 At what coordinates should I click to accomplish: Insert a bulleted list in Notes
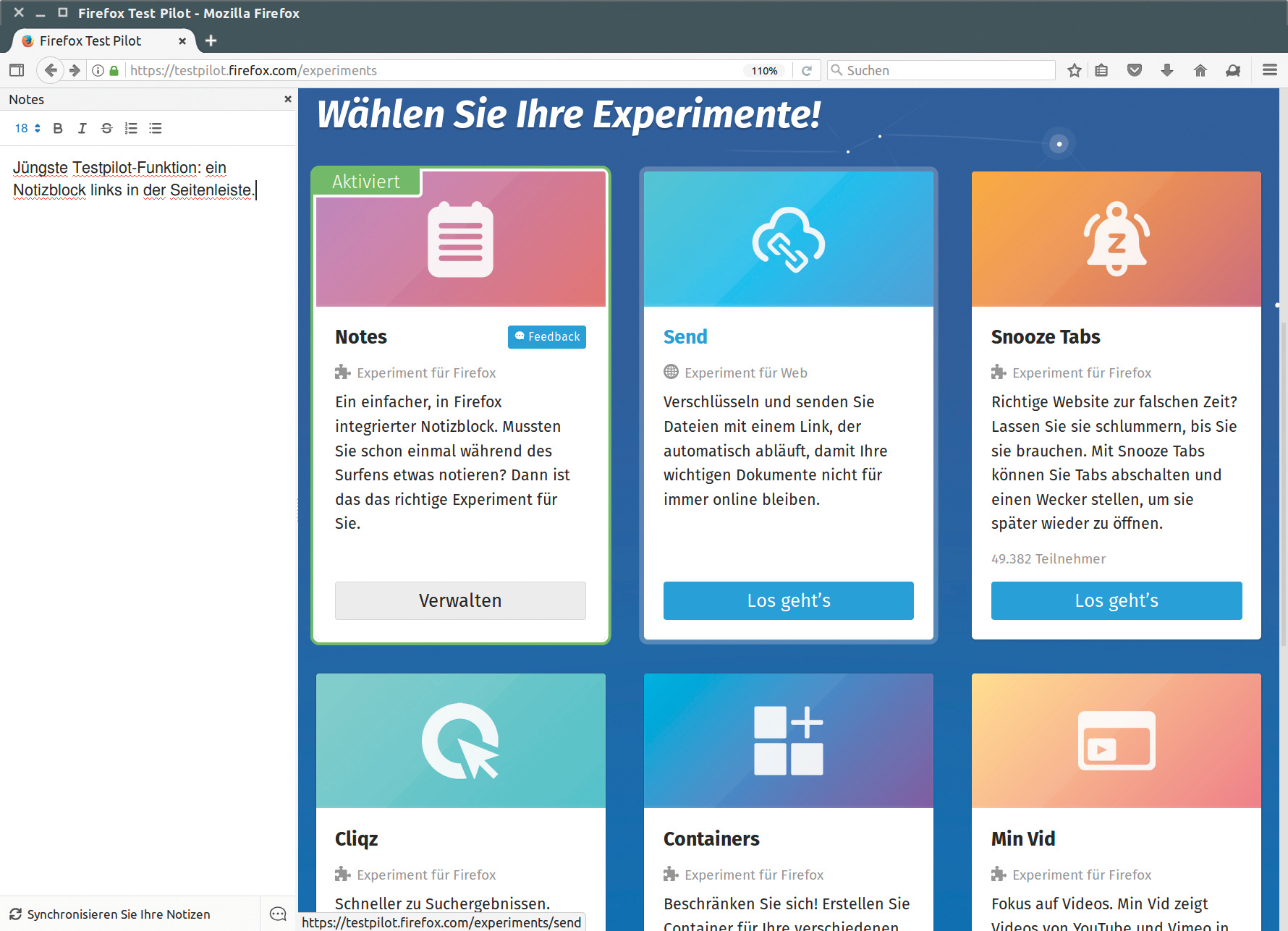(156, 128)
